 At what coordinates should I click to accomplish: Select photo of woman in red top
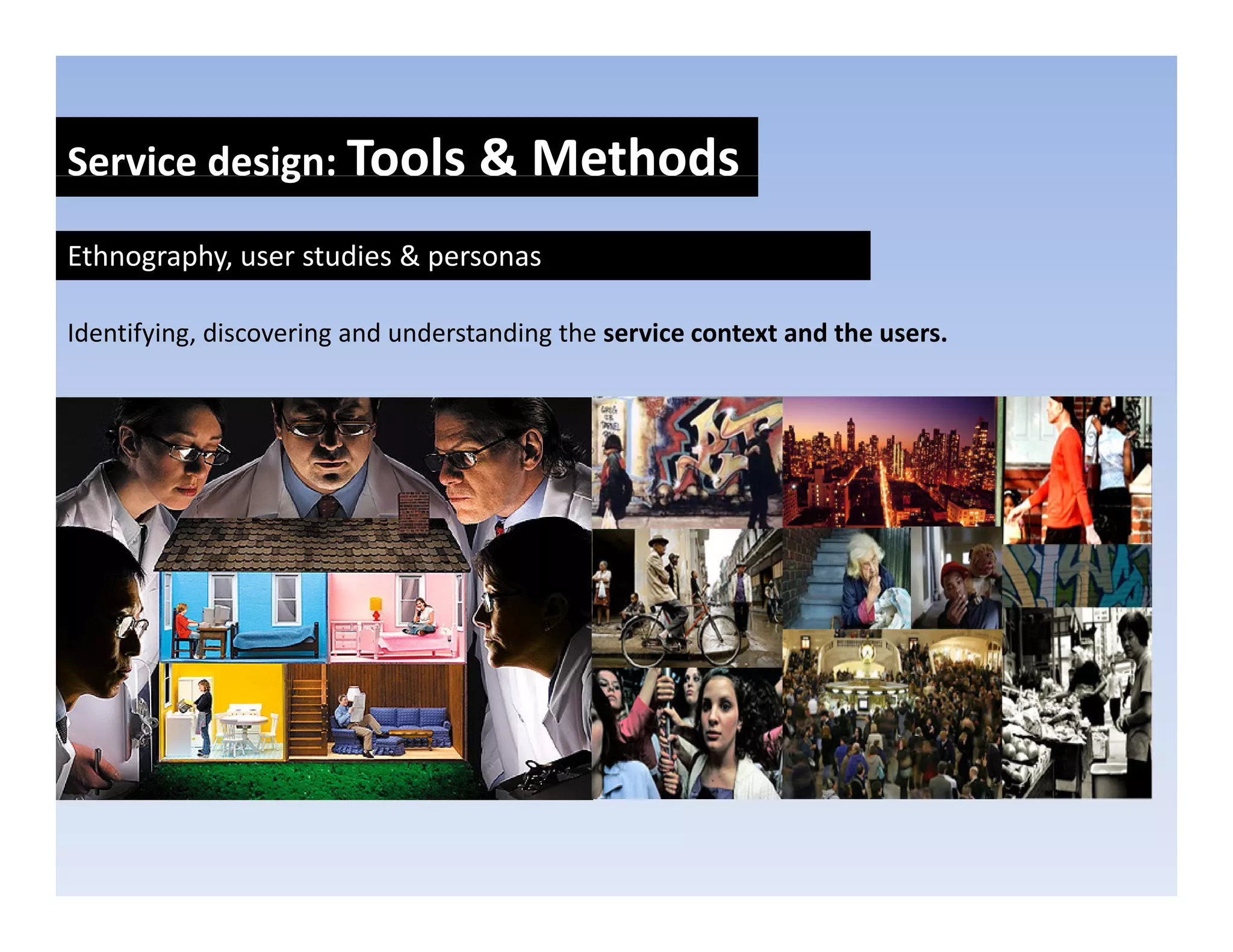(1077, 470)
